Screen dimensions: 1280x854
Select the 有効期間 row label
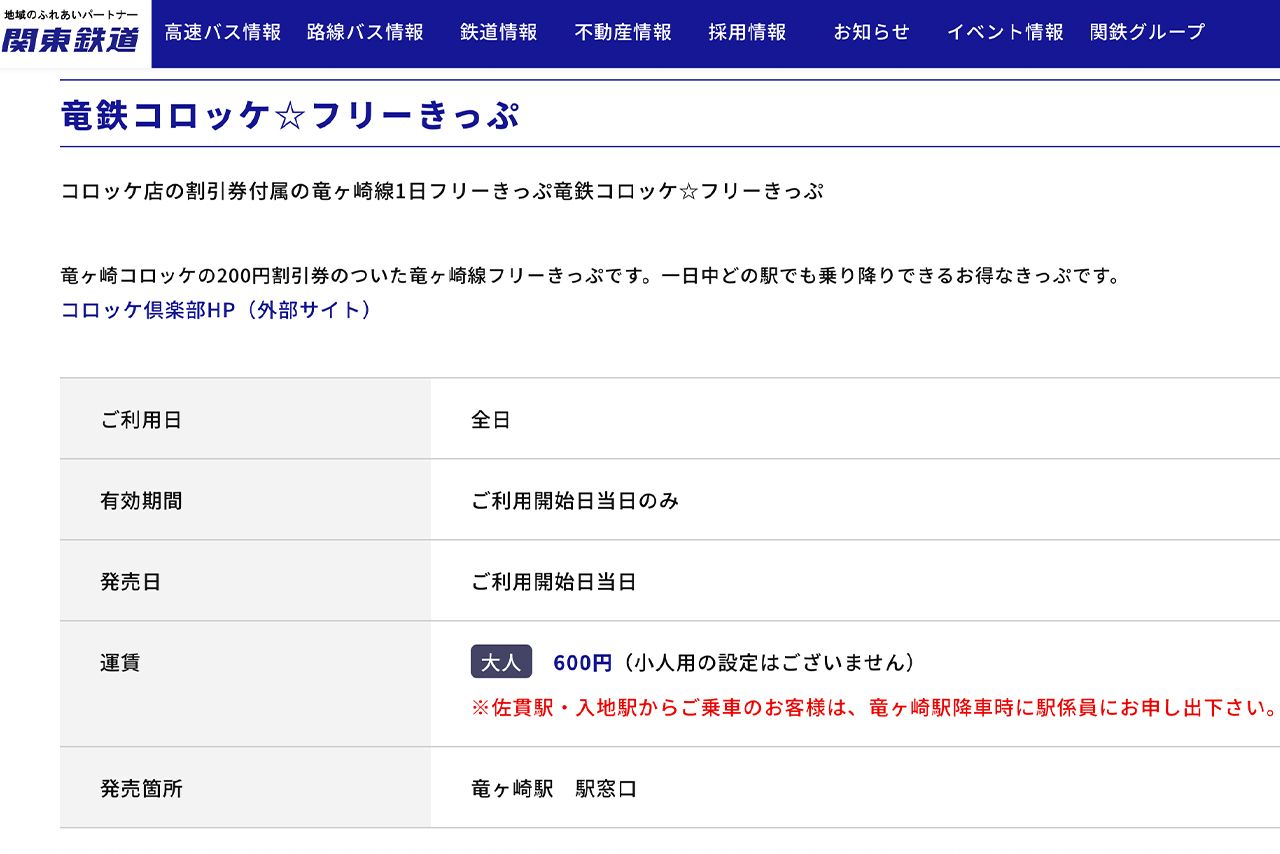pyautogui.click(x=141, y=501)
